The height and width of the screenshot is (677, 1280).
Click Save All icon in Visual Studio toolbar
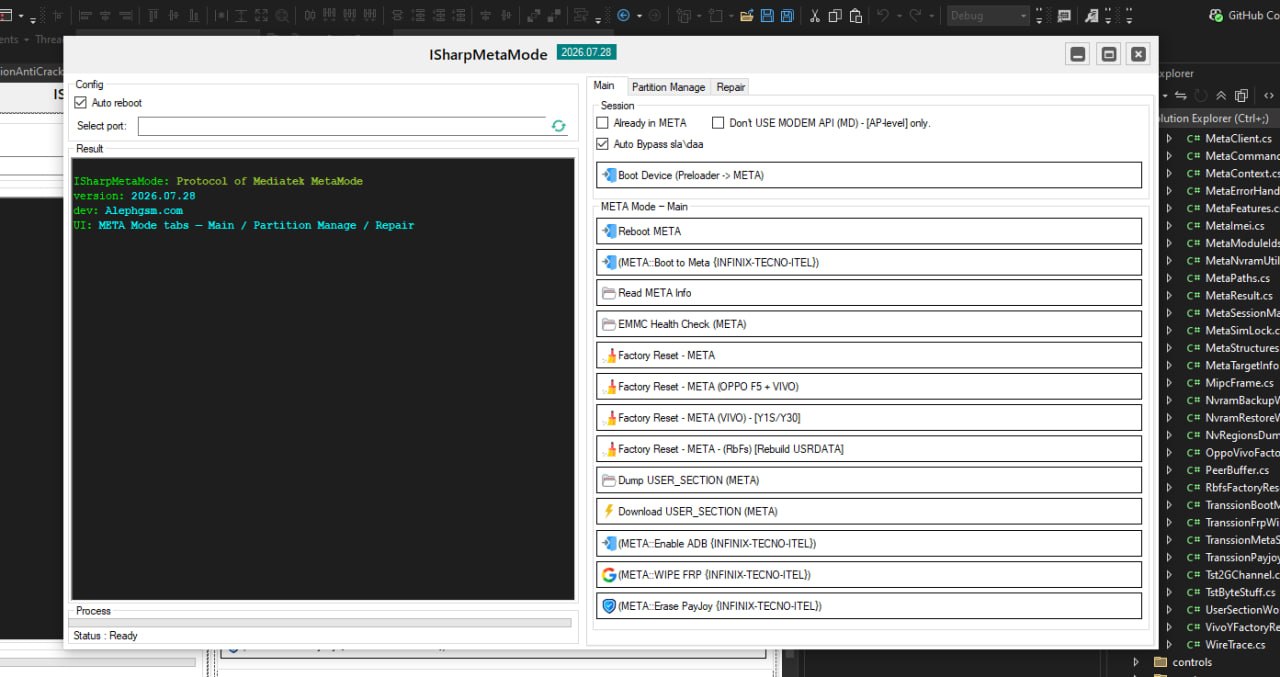[787, 16]
